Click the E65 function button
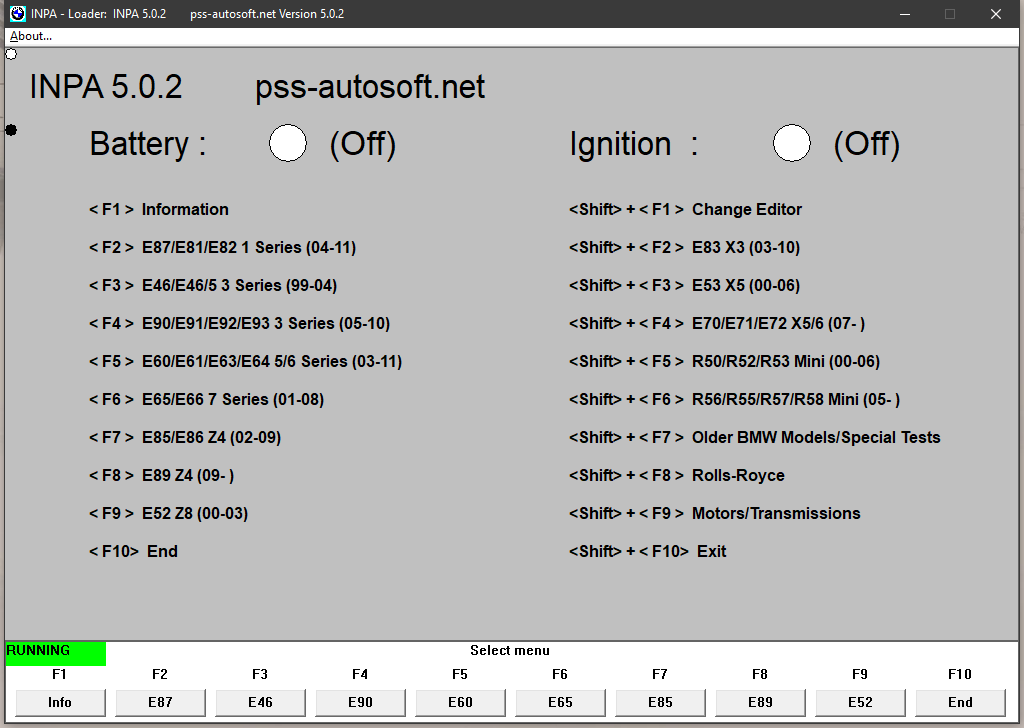The height and width of the screenshot is (728, 1024). point(560,703)
